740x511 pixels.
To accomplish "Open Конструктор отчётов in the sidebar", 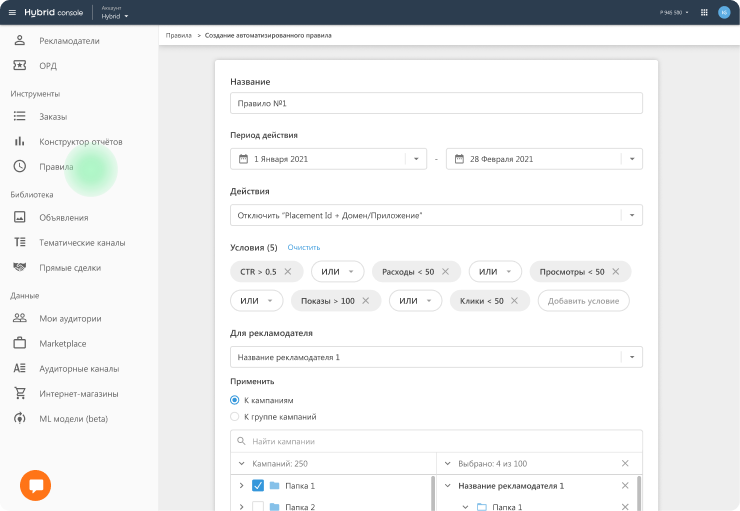I will (80, 142).
